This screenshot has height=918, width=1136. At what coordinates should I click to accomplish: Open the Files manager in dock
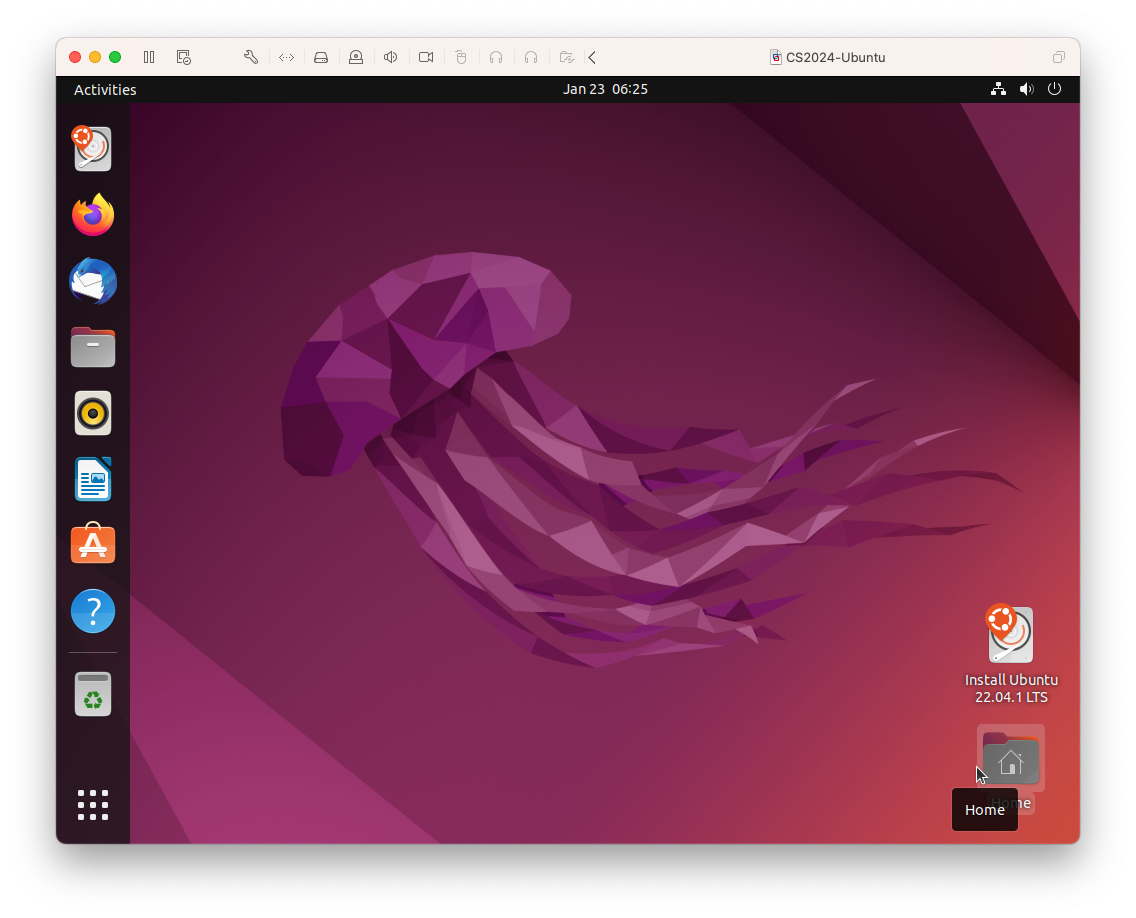point(93,347)
